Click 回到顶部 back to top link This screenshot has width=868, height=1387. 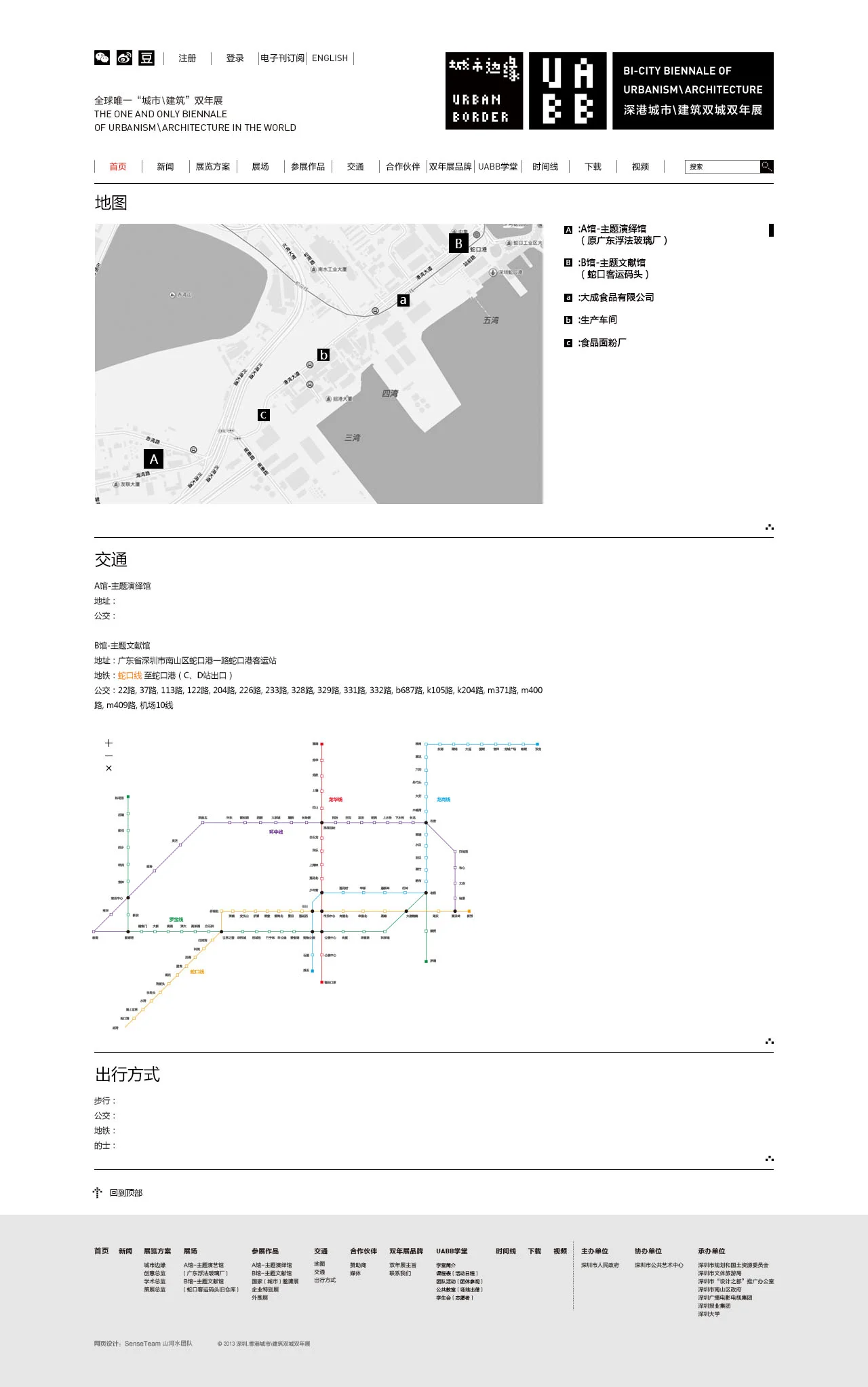126,1193
